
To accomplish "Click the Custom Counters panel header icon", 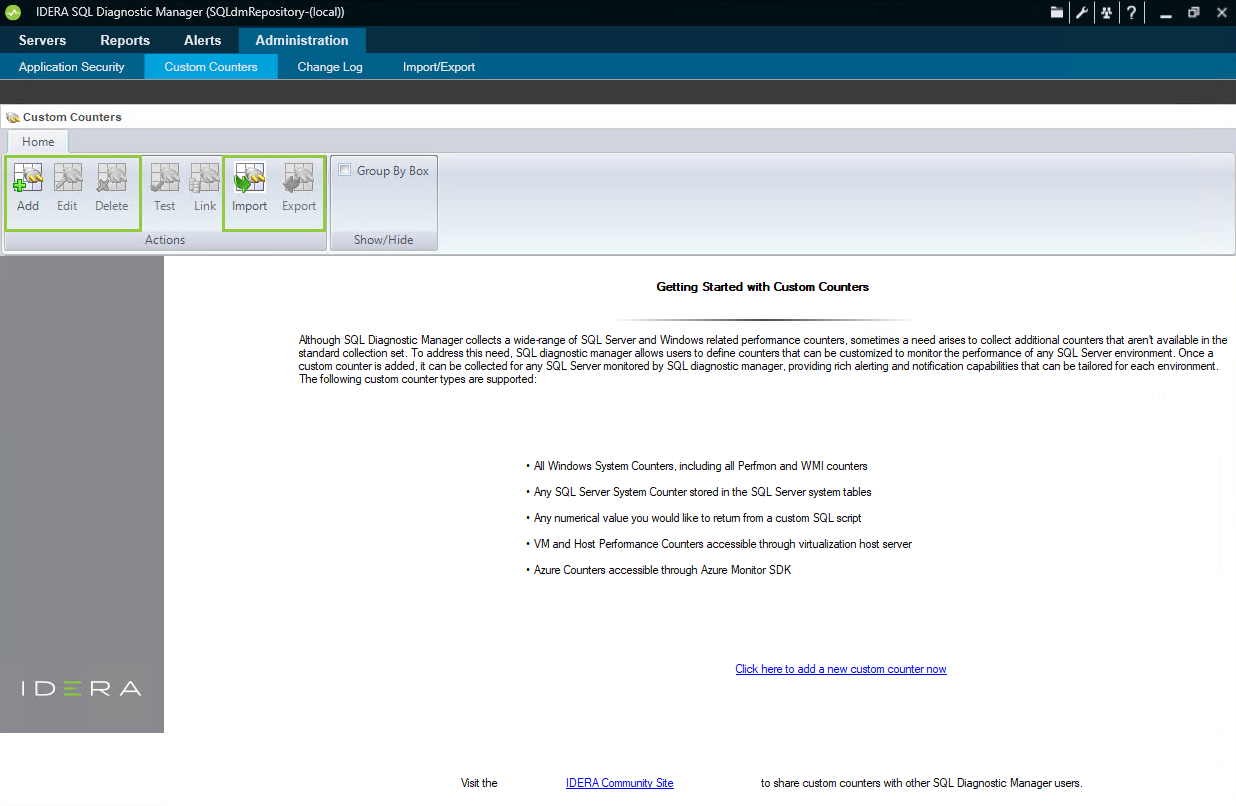I will [x=13, y=117].
